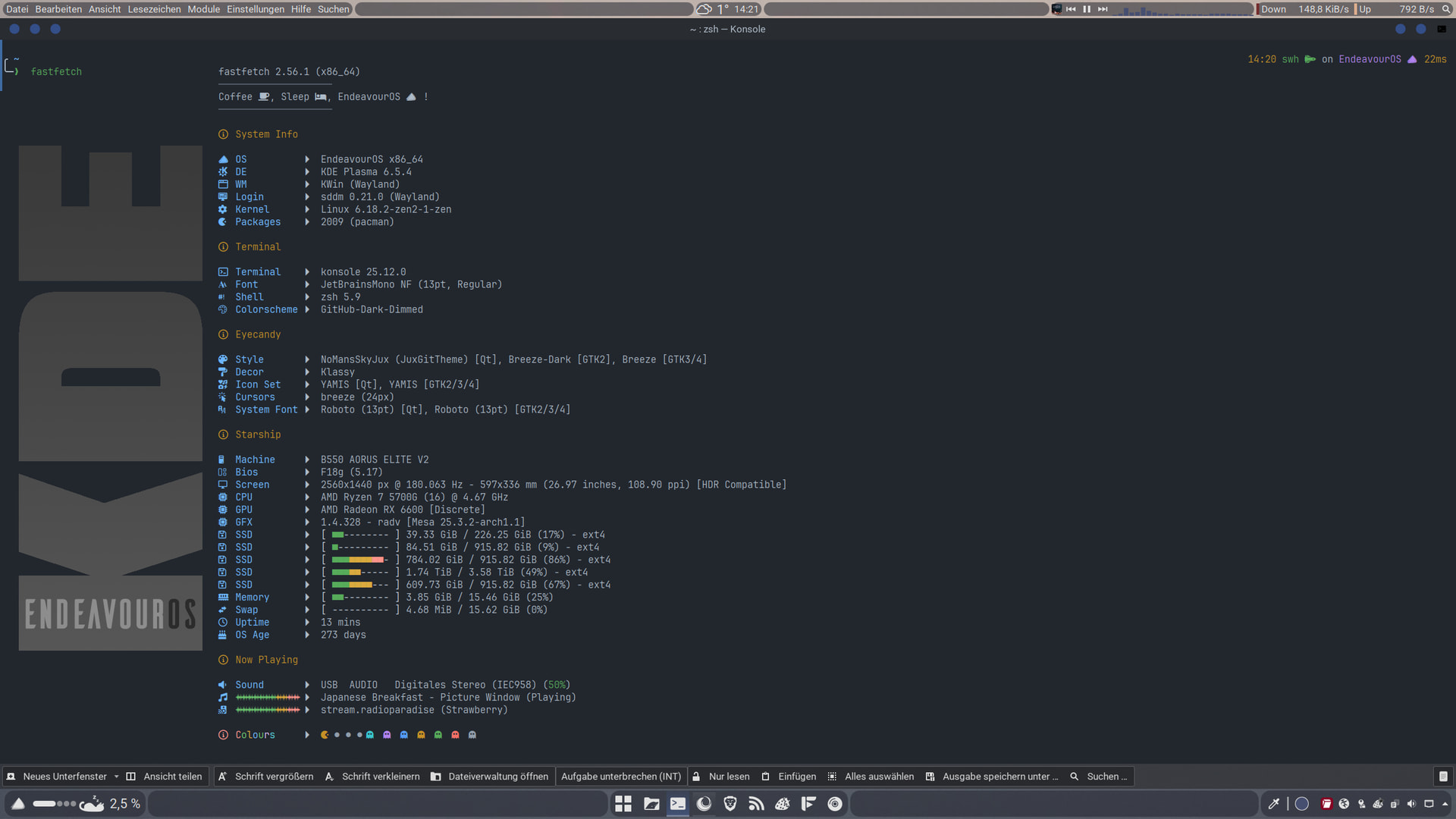Click Schrift vergrößern button
The image size is (1456, 819).
265,777
